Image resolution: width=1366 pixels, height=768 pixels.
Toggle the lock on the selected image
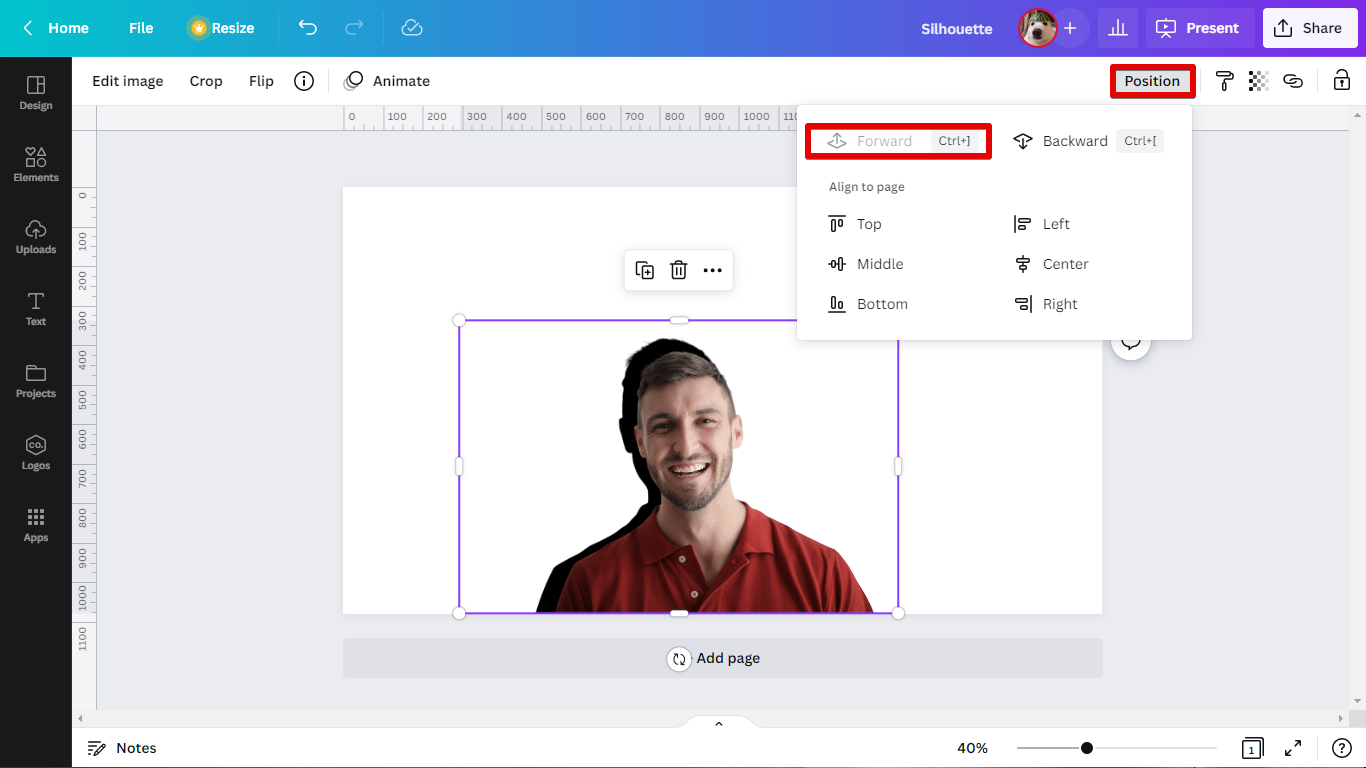1341,81
